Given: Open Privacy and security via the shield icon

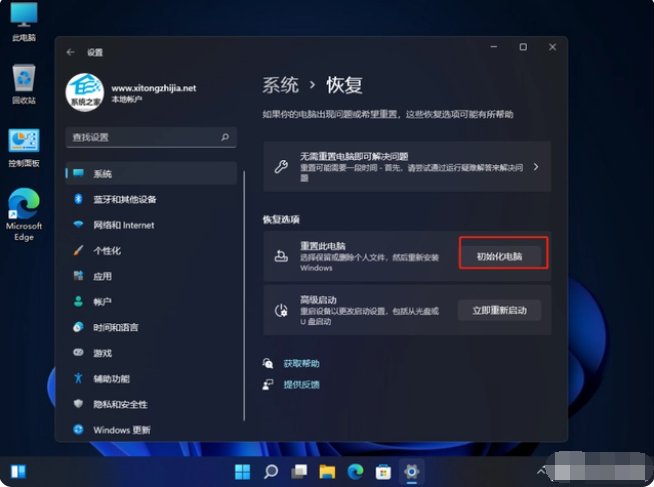Looking at the screenshot, I should point(78,404).
